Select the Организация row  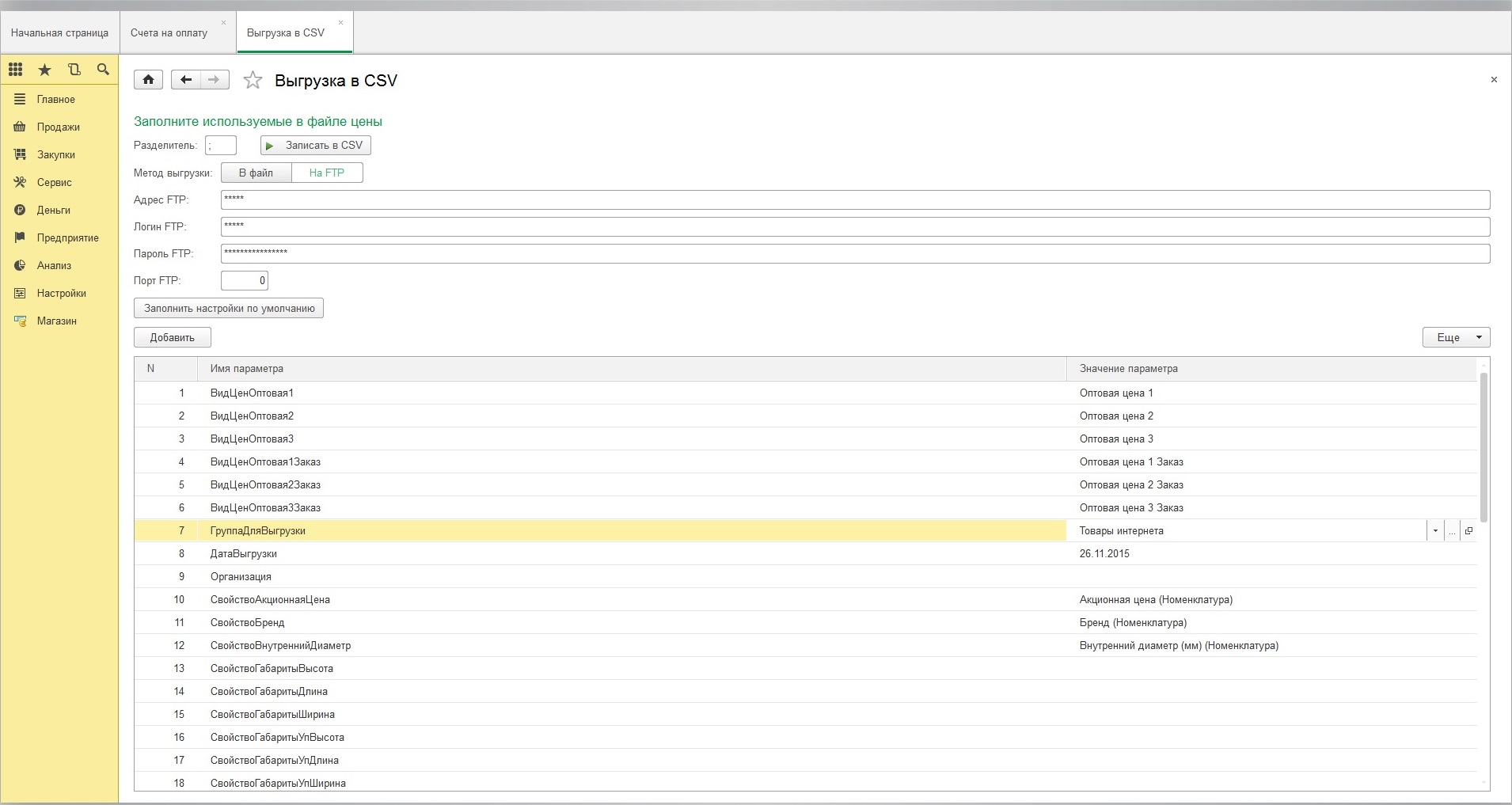coord(806,576)
